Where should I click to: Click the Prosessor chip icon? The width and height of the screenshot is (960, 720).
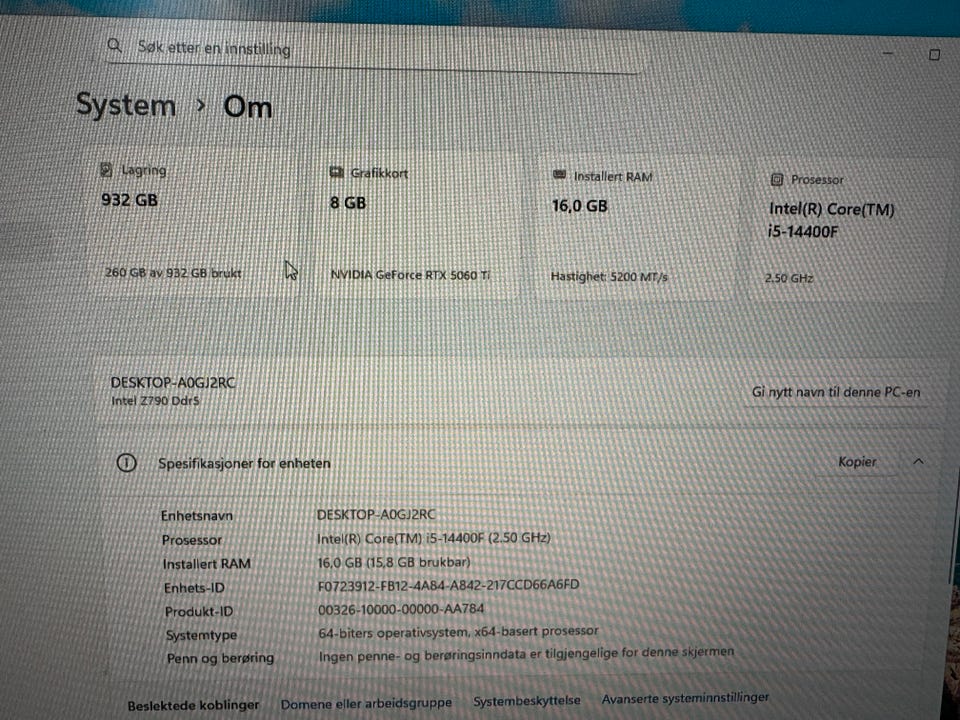pos(776,179)
